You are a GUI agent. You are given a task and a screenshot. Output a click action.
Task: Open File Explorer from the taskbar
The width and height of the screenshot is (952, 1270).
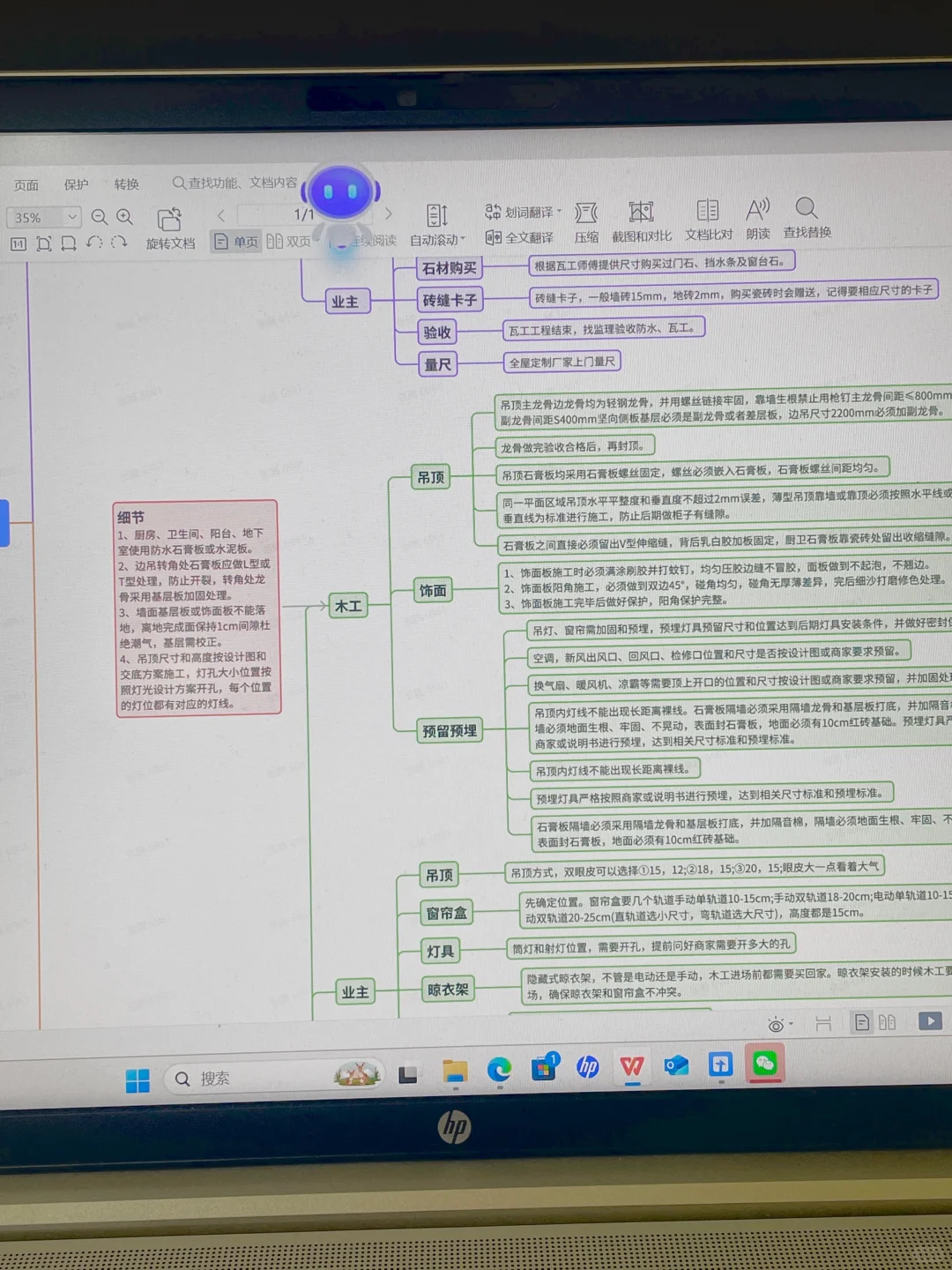455,1072
